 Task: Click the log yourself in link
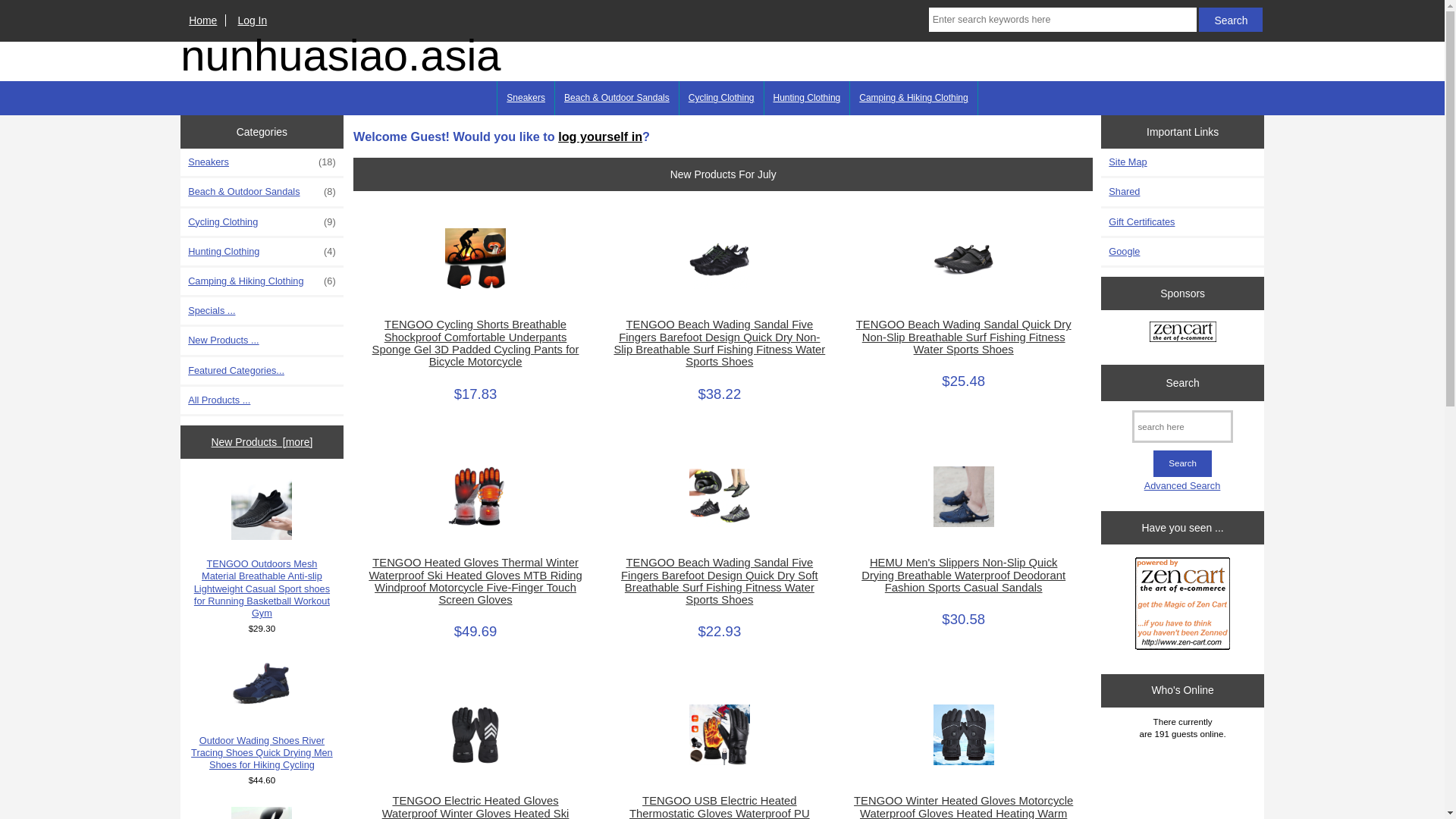(600, 136)
